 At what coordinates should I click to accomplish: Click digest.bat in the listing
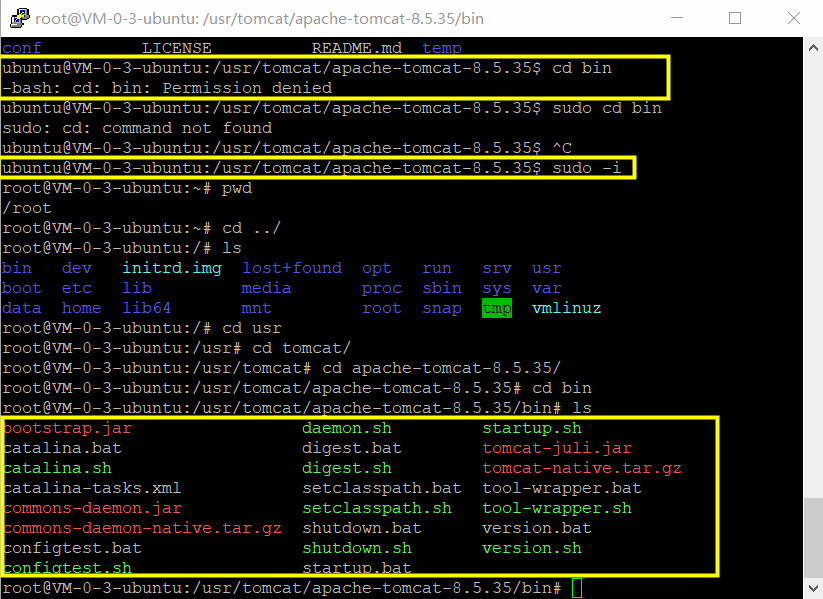[352, 448]
